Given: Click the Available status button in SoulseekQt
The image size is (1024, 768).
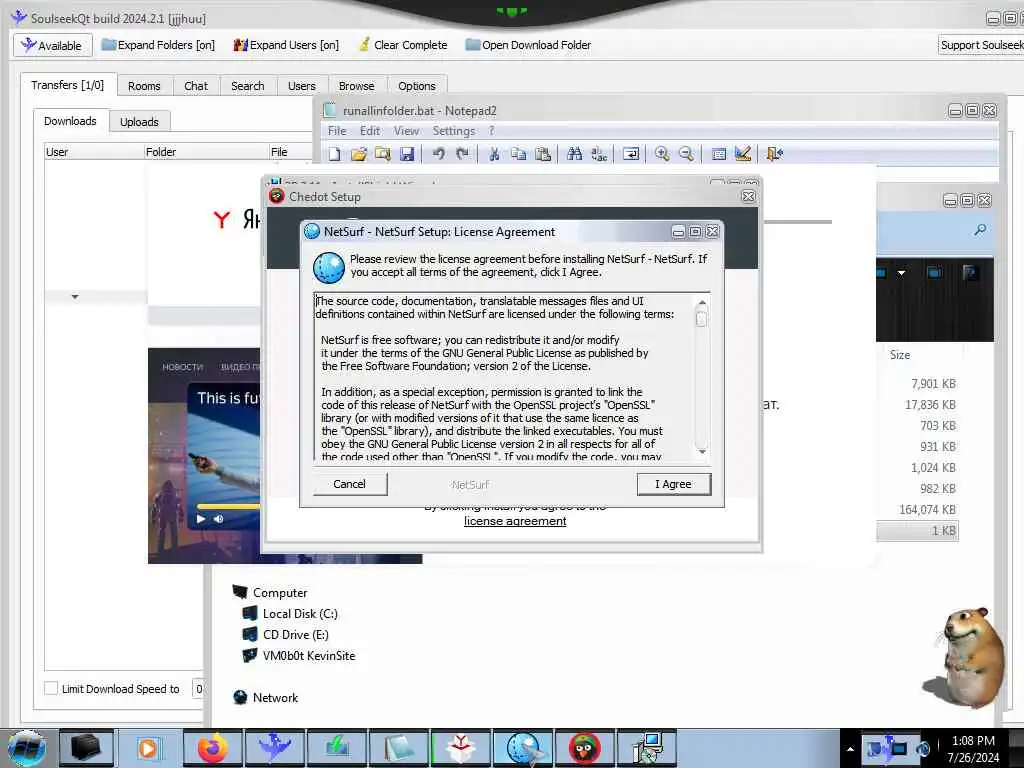Looking at the screenshot, I should click(x=52, y=45).
